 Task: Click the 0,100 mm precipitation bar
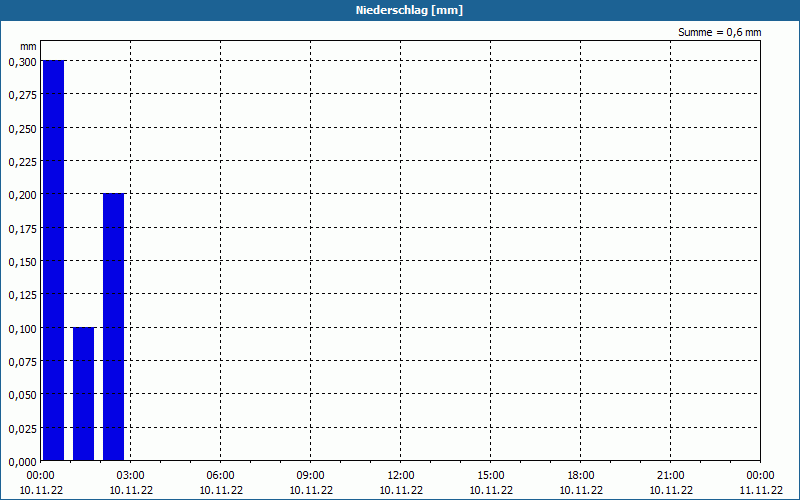click(83, 394)
